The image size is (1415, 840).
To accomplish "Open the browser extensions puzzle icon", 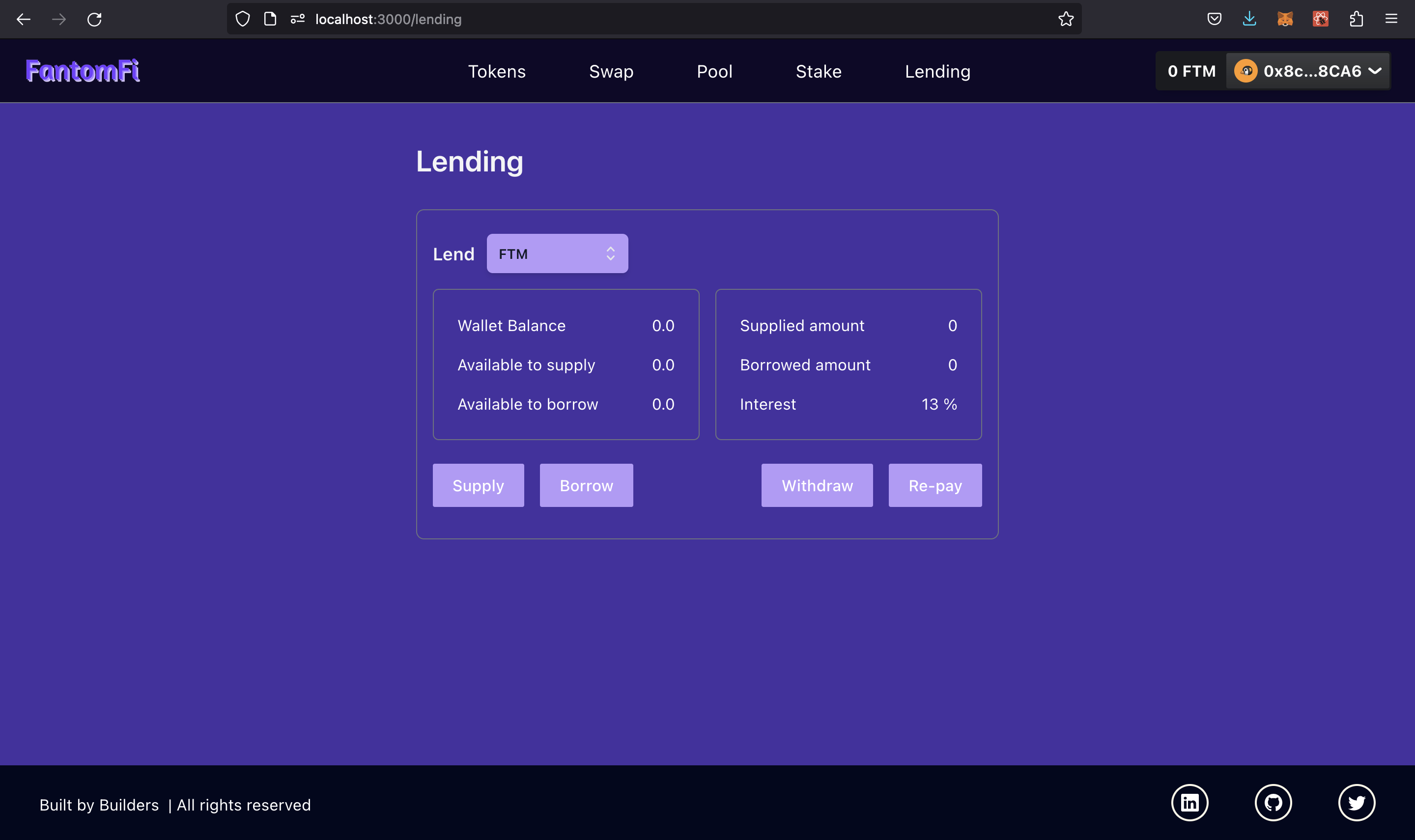I will tap(1356, 19).
